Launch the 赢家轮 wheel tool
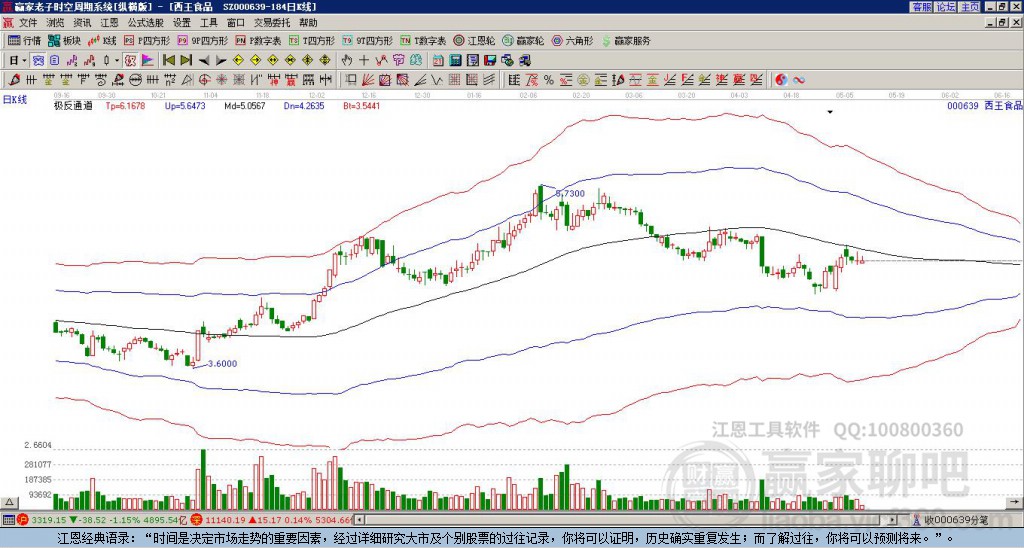 coord(523,40)
